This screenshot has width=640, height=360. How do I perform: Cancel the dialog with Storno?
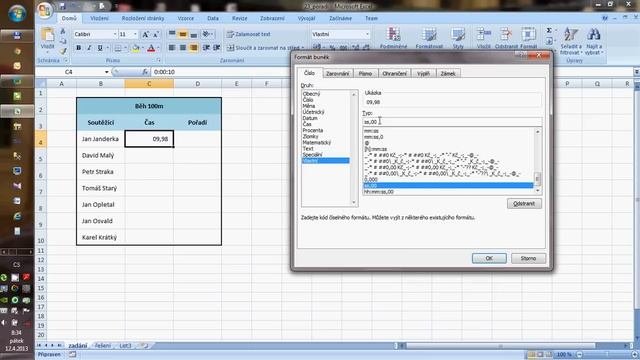coord(528,258)
